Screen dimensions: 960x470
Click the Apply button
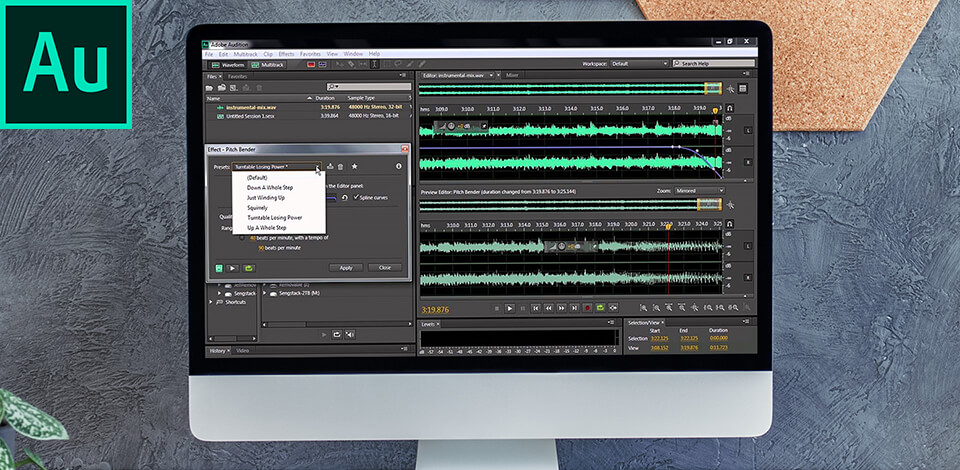click(345, 268)
